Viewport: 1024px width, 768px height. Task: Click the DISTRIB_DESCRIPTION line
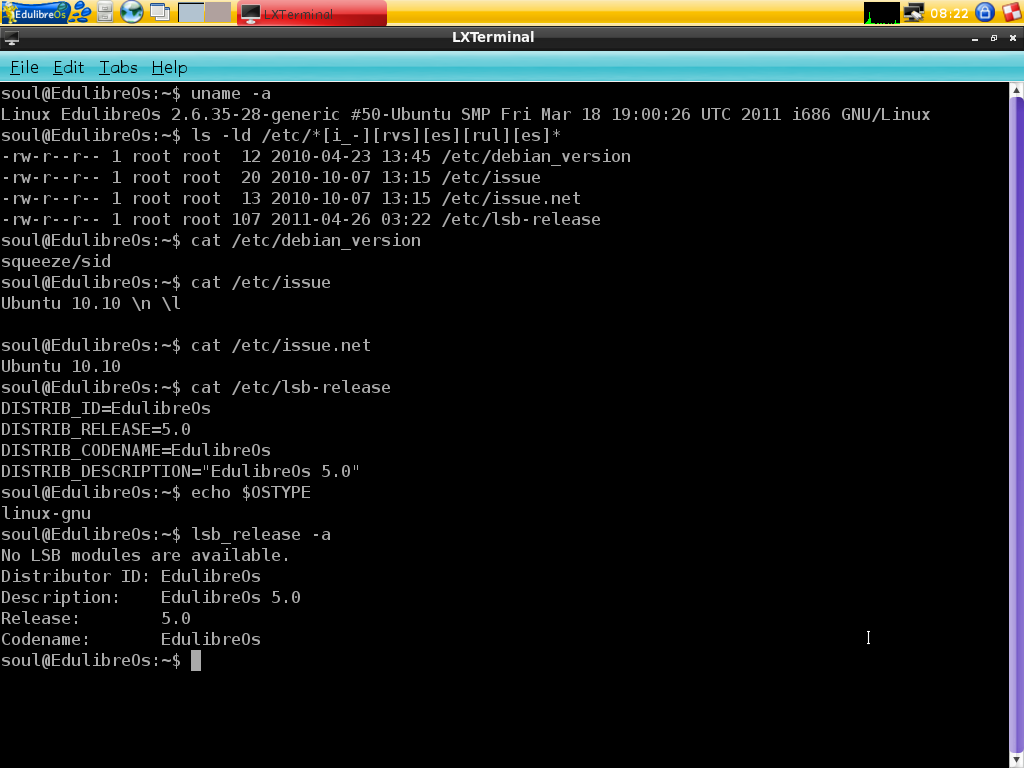pyautogui.click(x=180, y=471)
